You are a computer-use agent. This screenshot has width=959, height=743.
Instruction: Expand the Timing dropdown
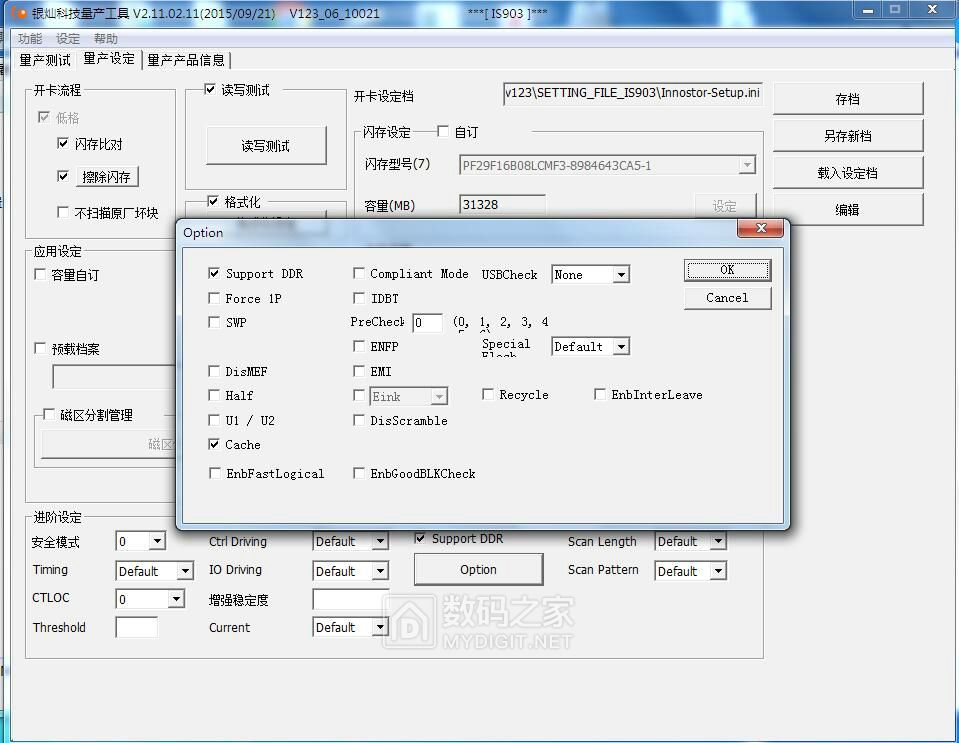185,571
